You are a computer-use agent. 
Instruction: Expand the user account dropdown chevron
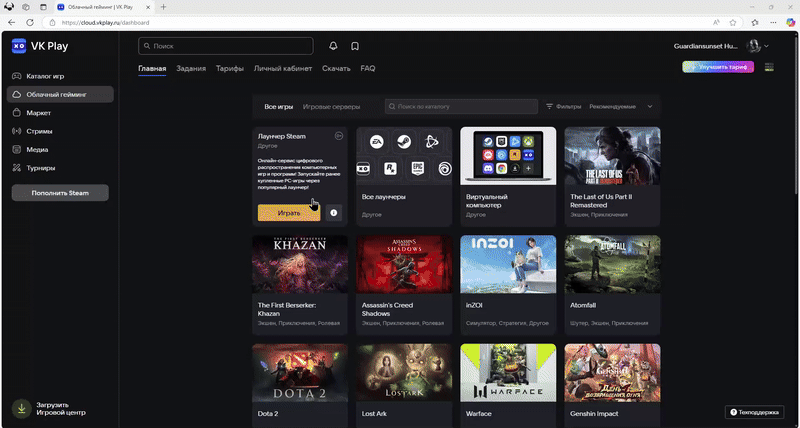tap(766, 46)
